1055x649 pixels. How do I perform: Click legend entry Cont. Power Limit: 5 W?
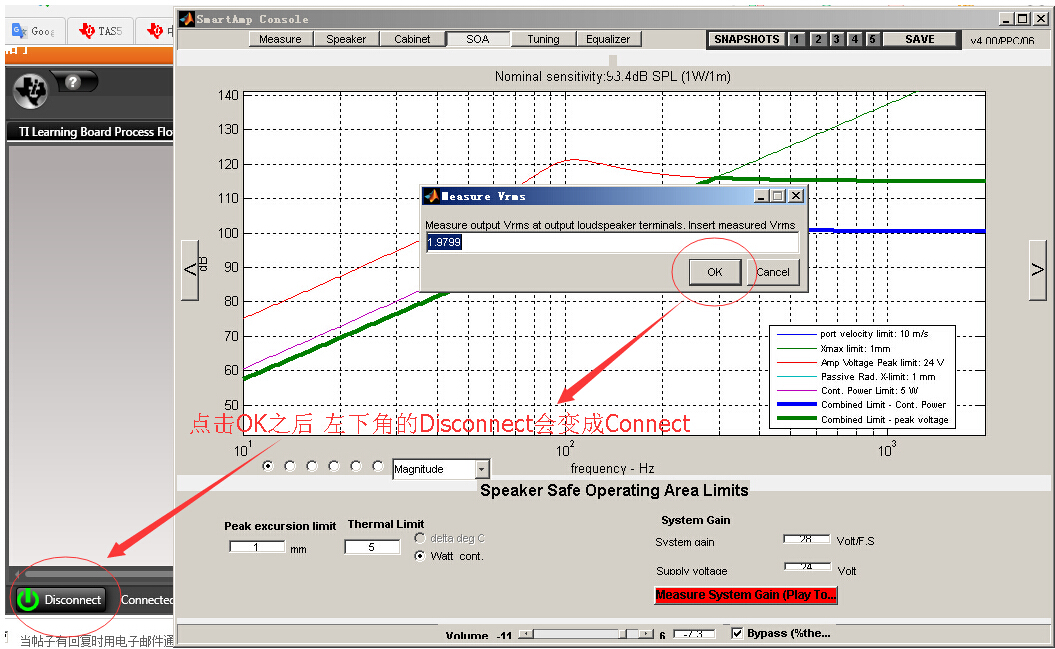[x=869, y=391]
